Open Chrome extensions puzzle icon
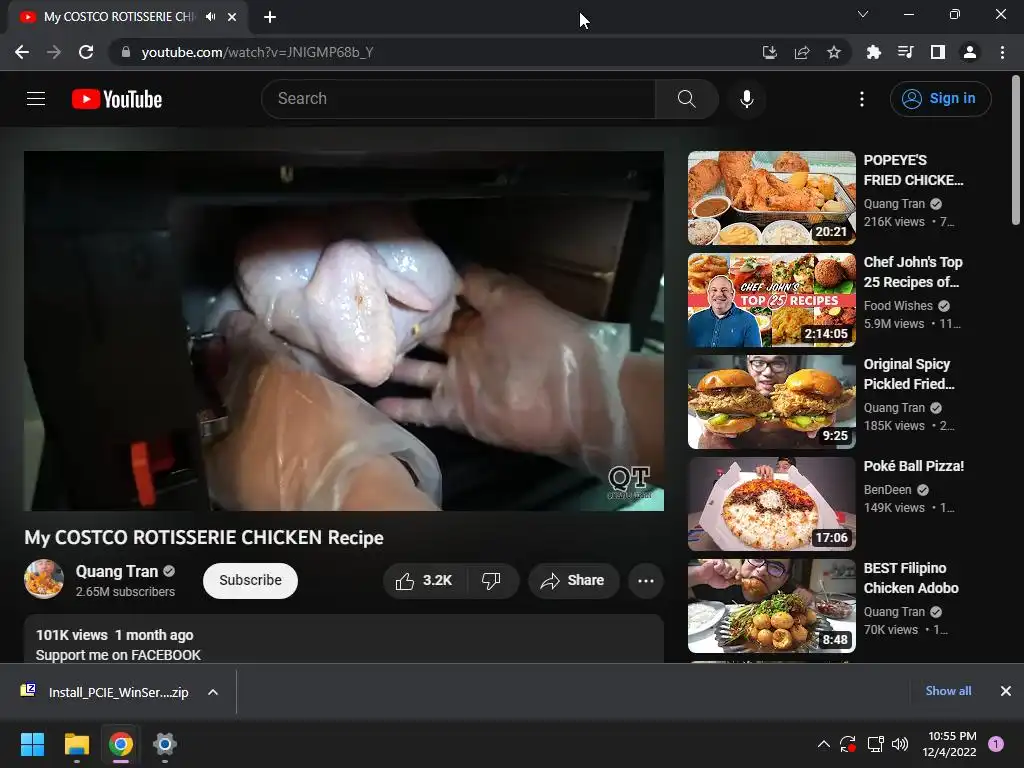 [x=874, y=52]
